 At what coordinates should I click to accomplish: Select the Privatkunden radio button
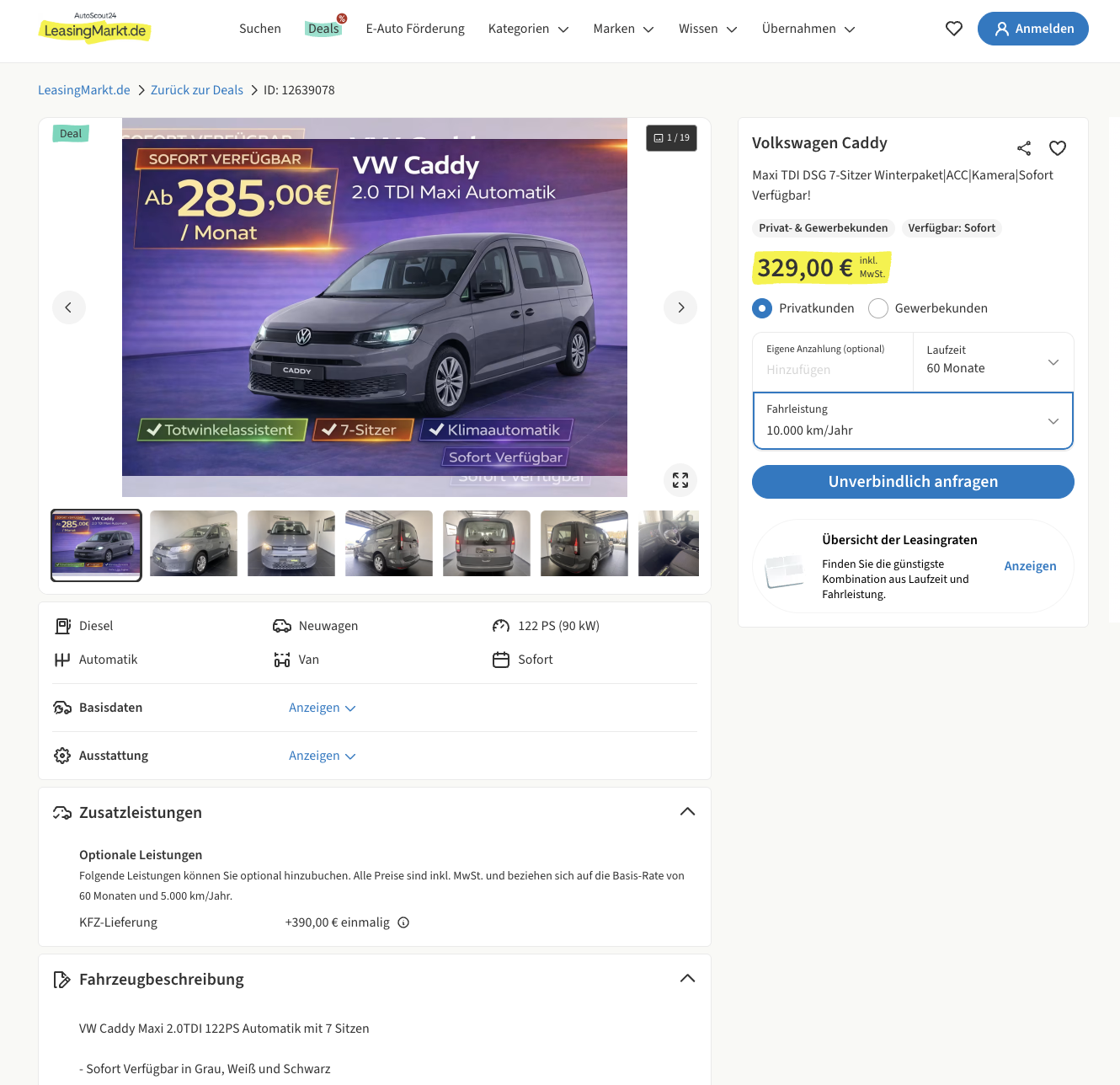762,308
